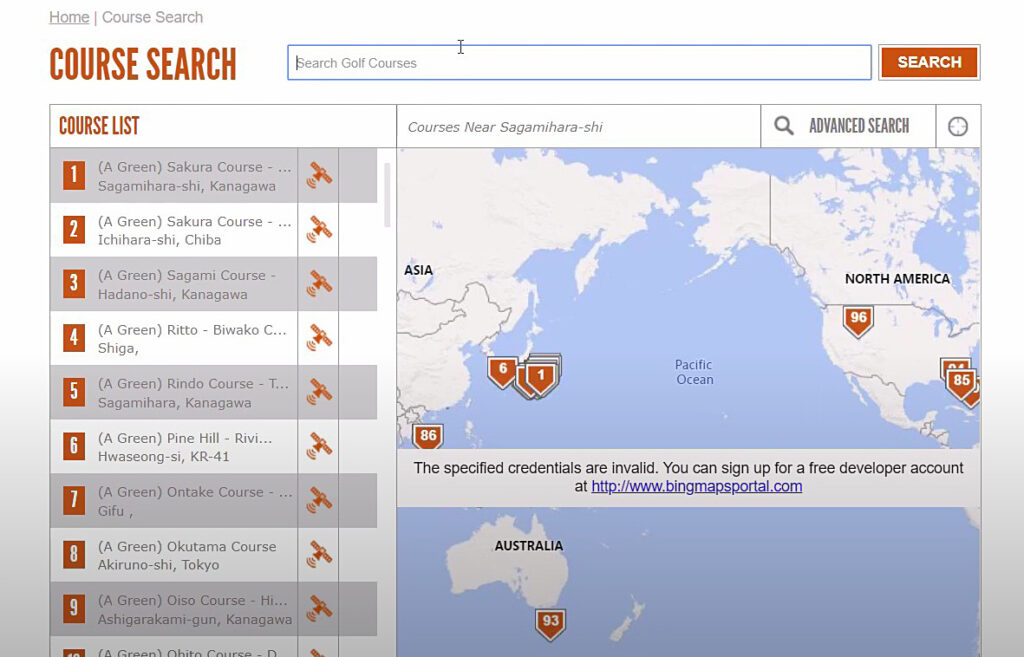The width and height of the screenshot is (1024, 657).
Task: Open satellite view for Sagami Course
Action: (x=319, y=283)
